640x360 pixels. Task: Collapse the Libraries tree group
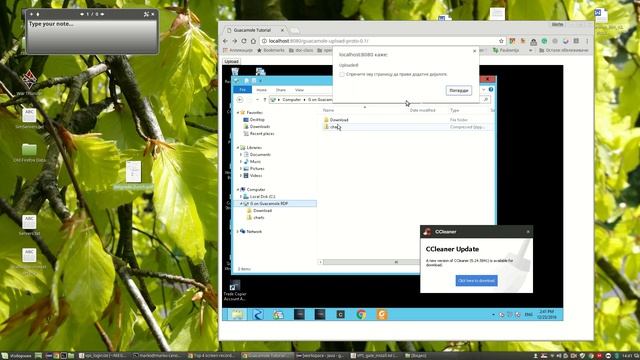238,148
